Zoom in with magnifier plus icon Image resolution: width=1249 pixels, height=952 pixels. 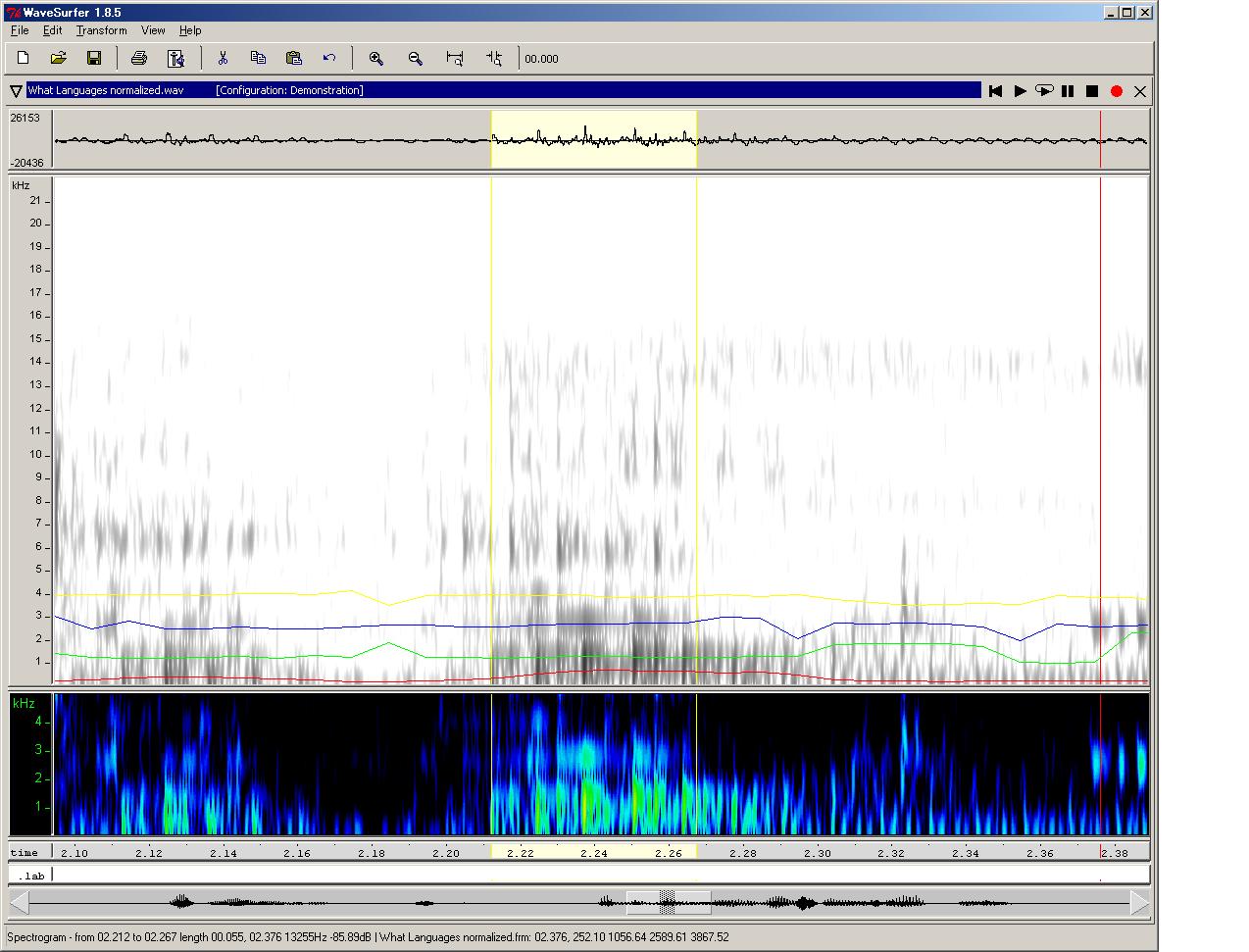pyautogui.click(x=375, y=59)
